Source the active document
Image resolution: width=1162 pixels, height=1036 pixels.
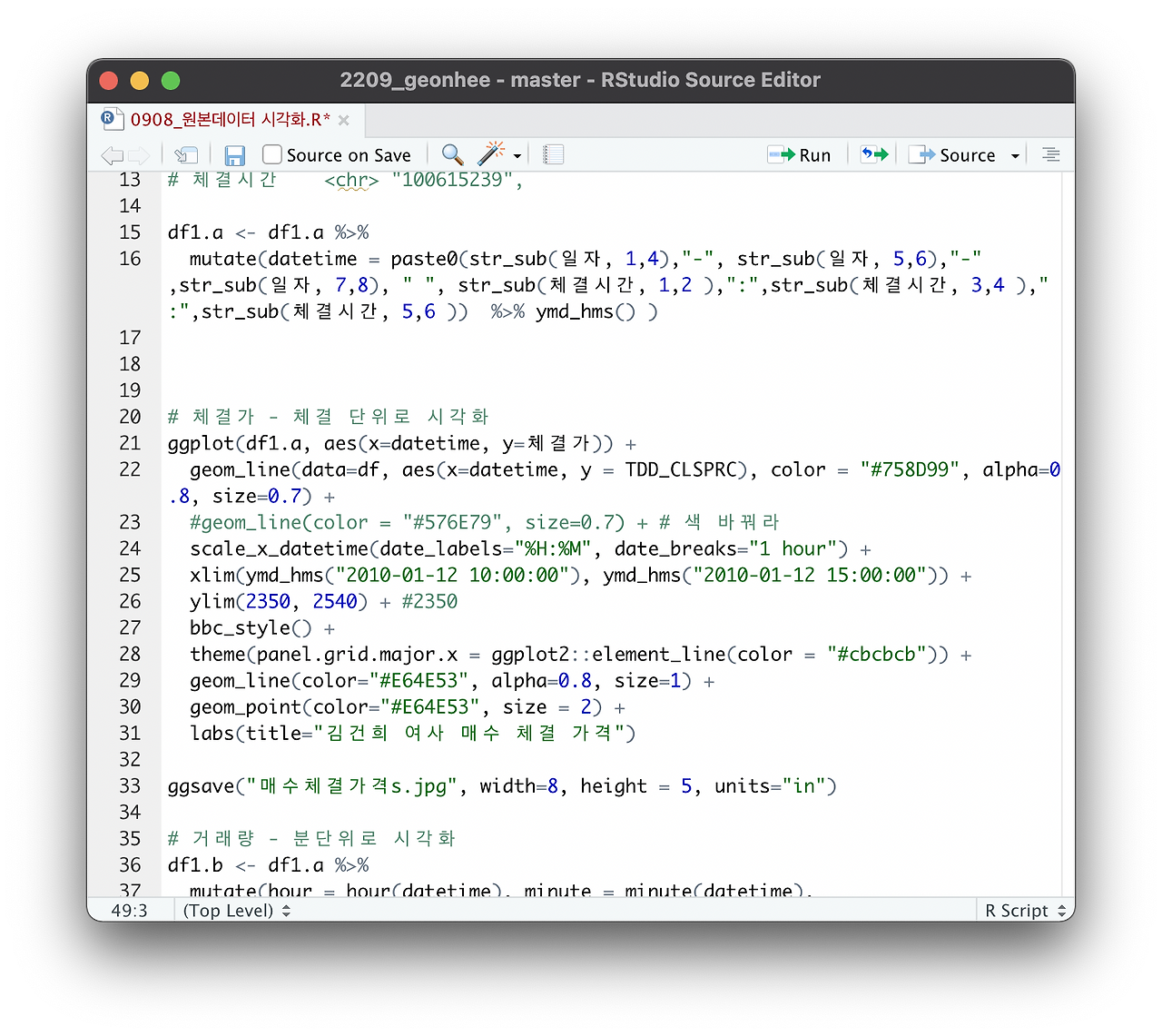(x=952, y=155)
